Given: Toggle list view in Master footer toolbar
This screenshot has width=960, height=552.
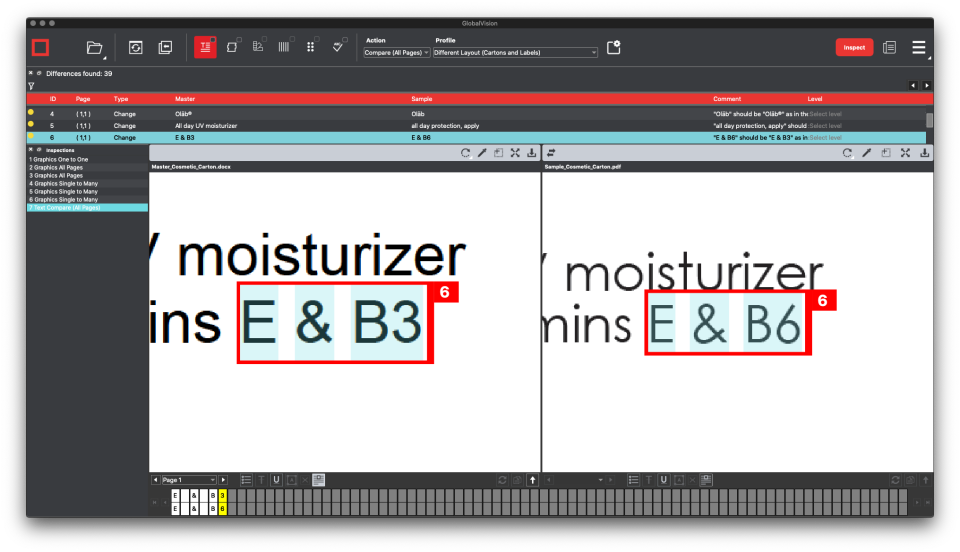Looking at the screenshot, I should [246, 480].
